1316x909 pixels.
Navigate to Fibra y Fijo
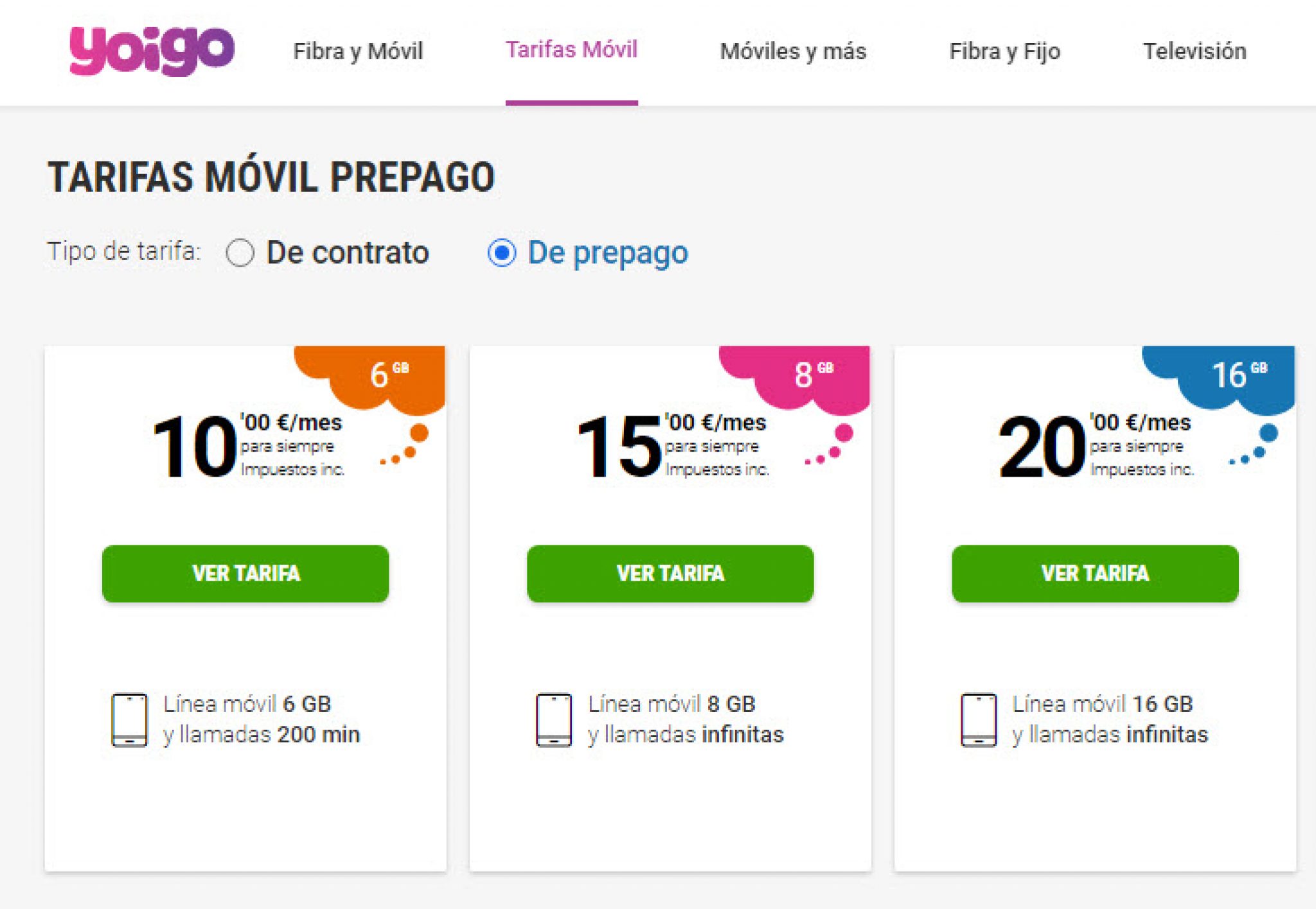click(1004, 51)
